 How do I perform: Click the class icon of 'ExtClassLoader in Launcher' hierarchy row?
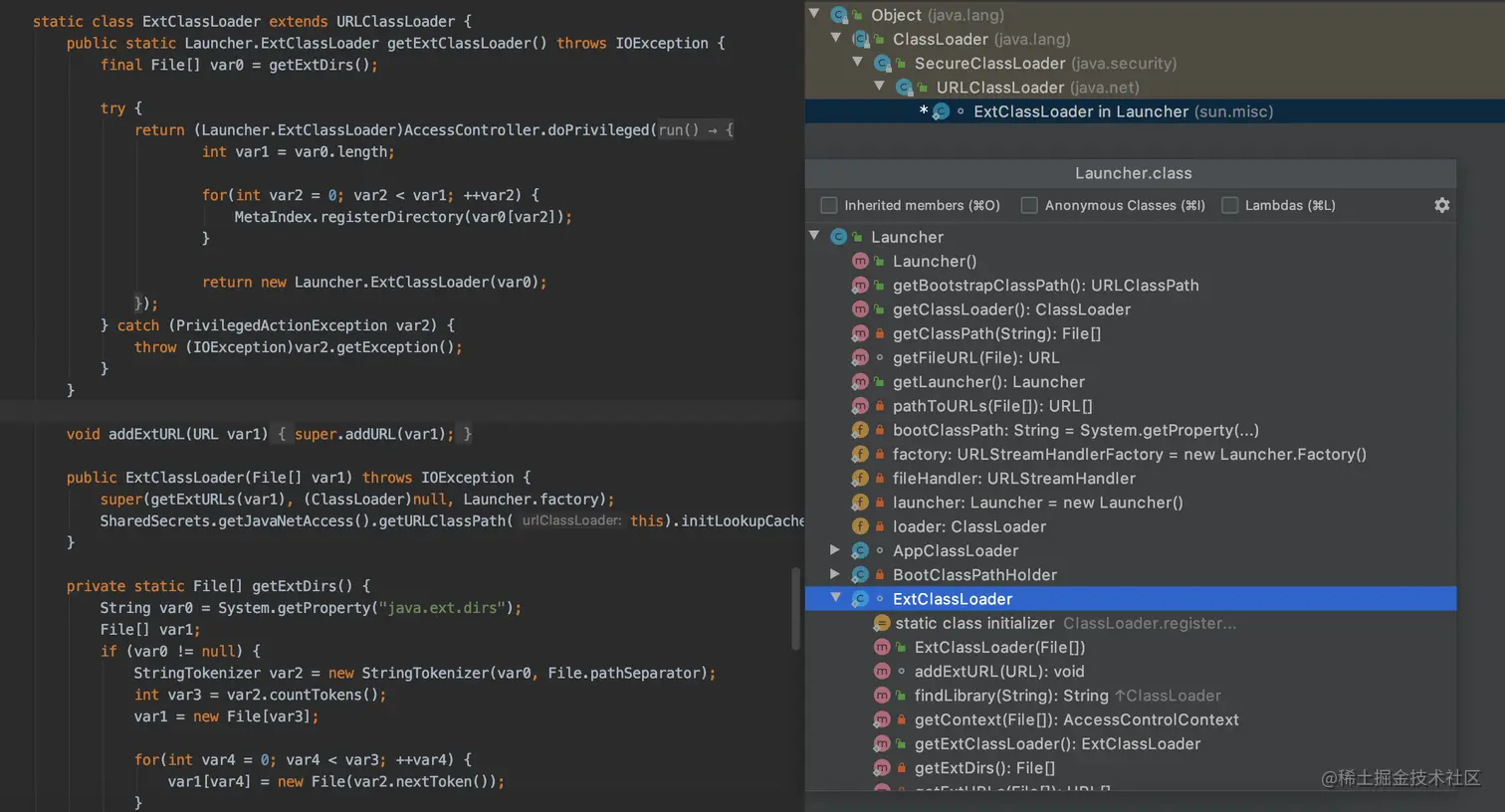[x=941, y=111]
